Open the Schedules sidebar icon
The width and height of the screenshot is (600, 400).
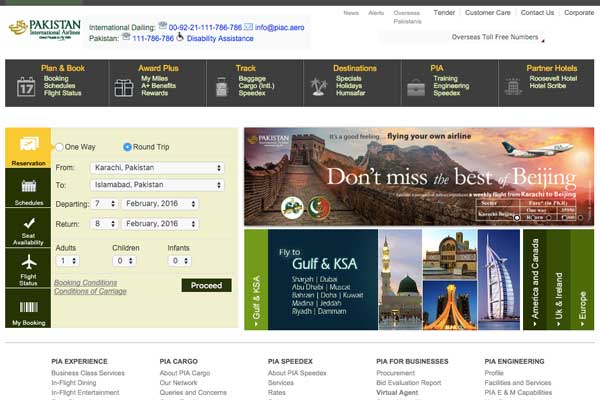pos(28,188)
